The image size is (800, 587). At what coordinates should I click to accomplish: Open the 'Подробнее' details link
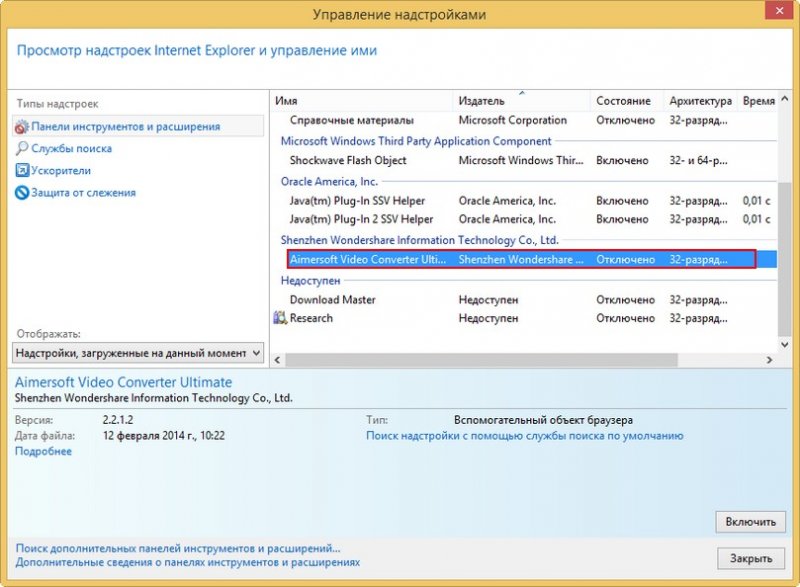point(43,452)
